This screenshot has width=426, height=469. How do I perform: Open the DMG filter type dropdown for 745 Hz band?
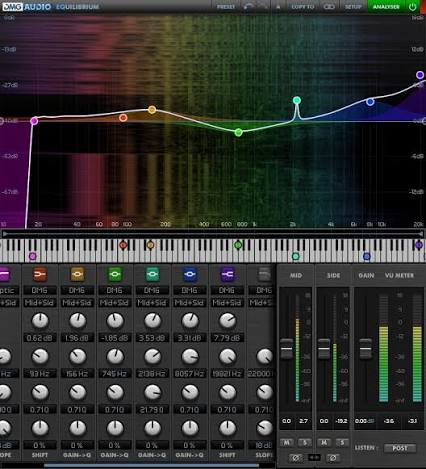(x=115, y=290)
